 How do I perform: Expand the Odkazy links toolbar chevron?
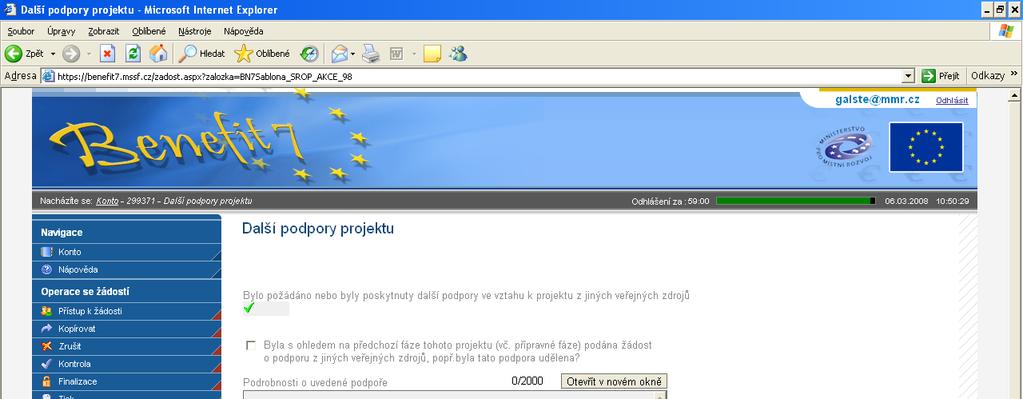1014,75
